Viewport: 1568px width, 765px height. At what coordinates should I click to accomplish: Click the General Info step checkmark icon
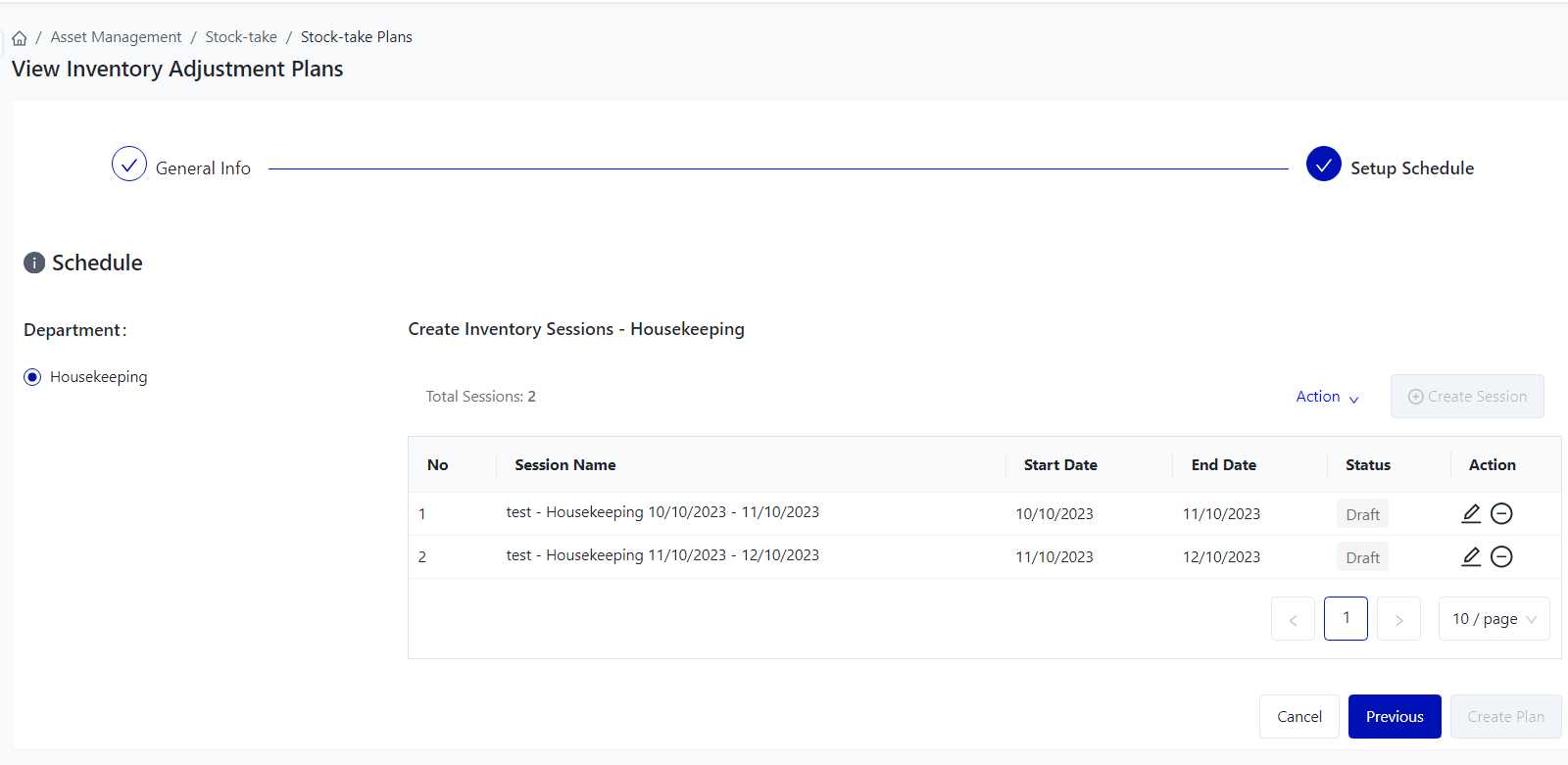[x=129, y=165]
